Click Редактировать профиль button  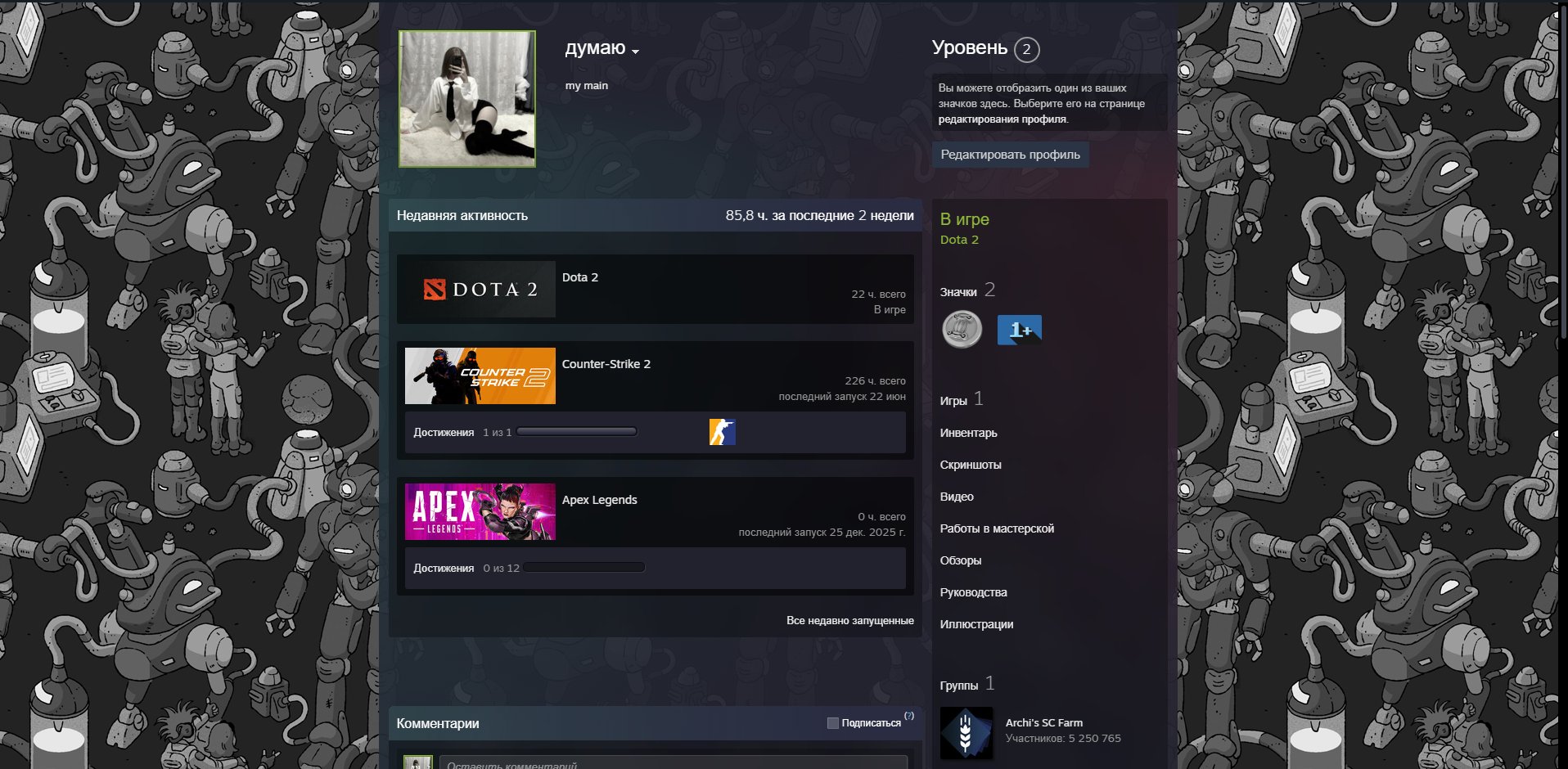1011,155
